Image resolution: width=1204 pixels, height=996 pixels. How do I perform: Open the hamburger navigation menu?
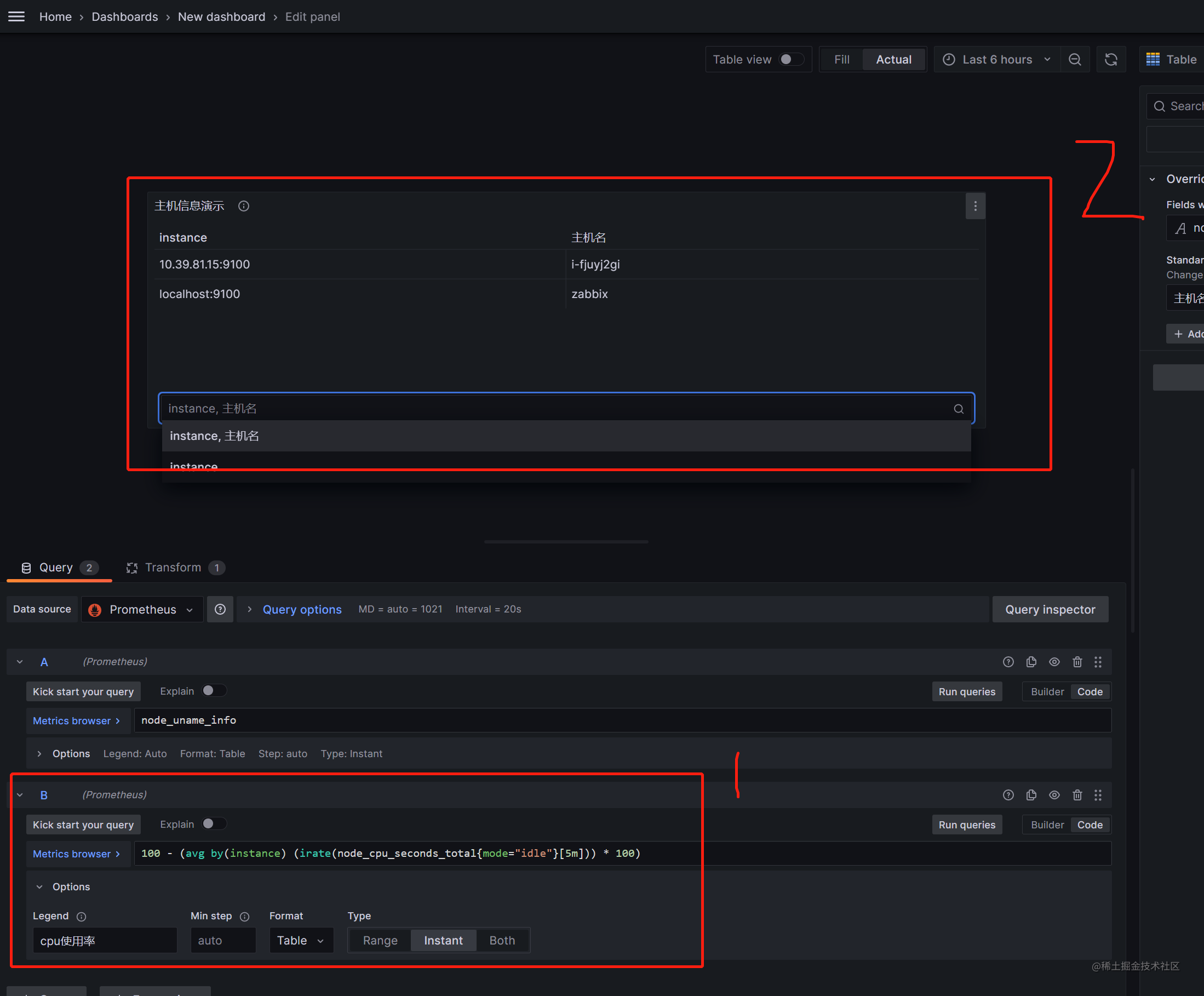tap(16, 16)
